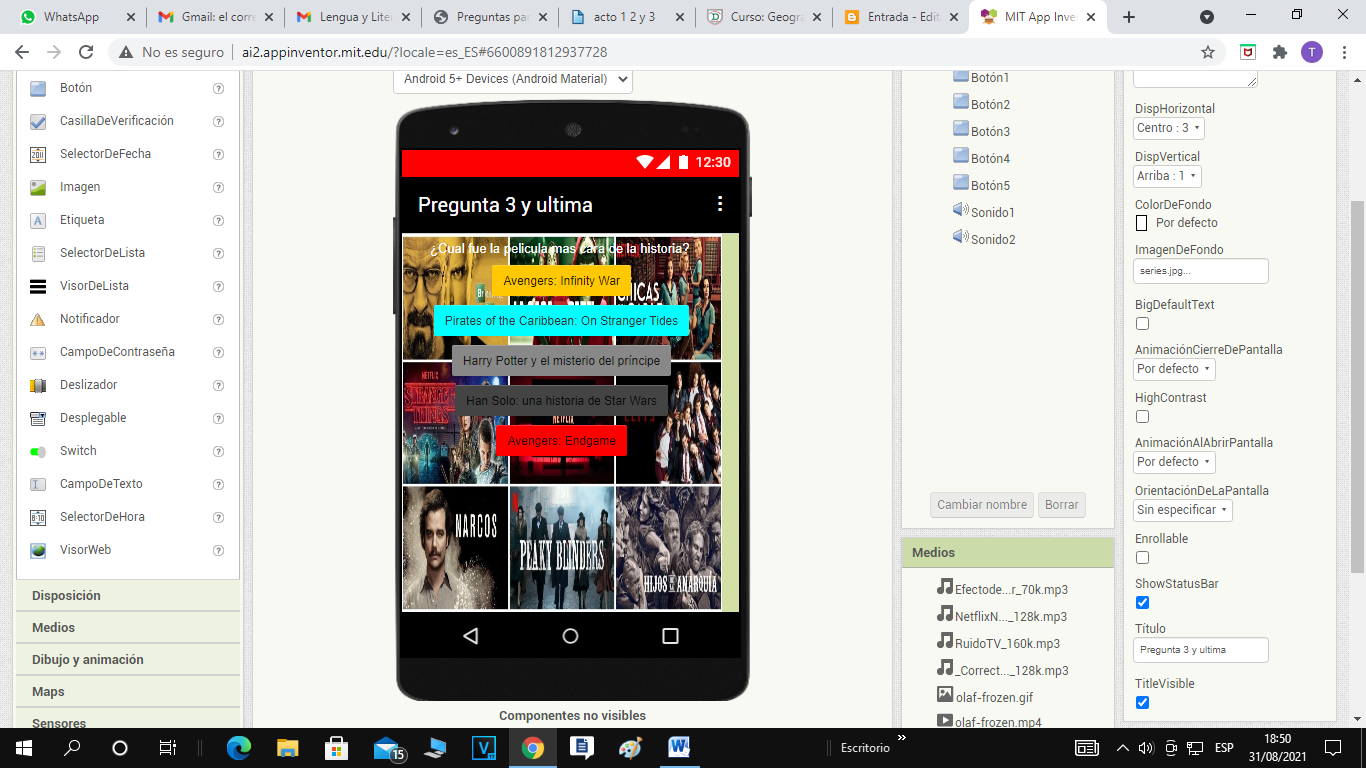Click Cambiar nombre button
Viewport: 1366px width, 768px height.
coord(982,505)
